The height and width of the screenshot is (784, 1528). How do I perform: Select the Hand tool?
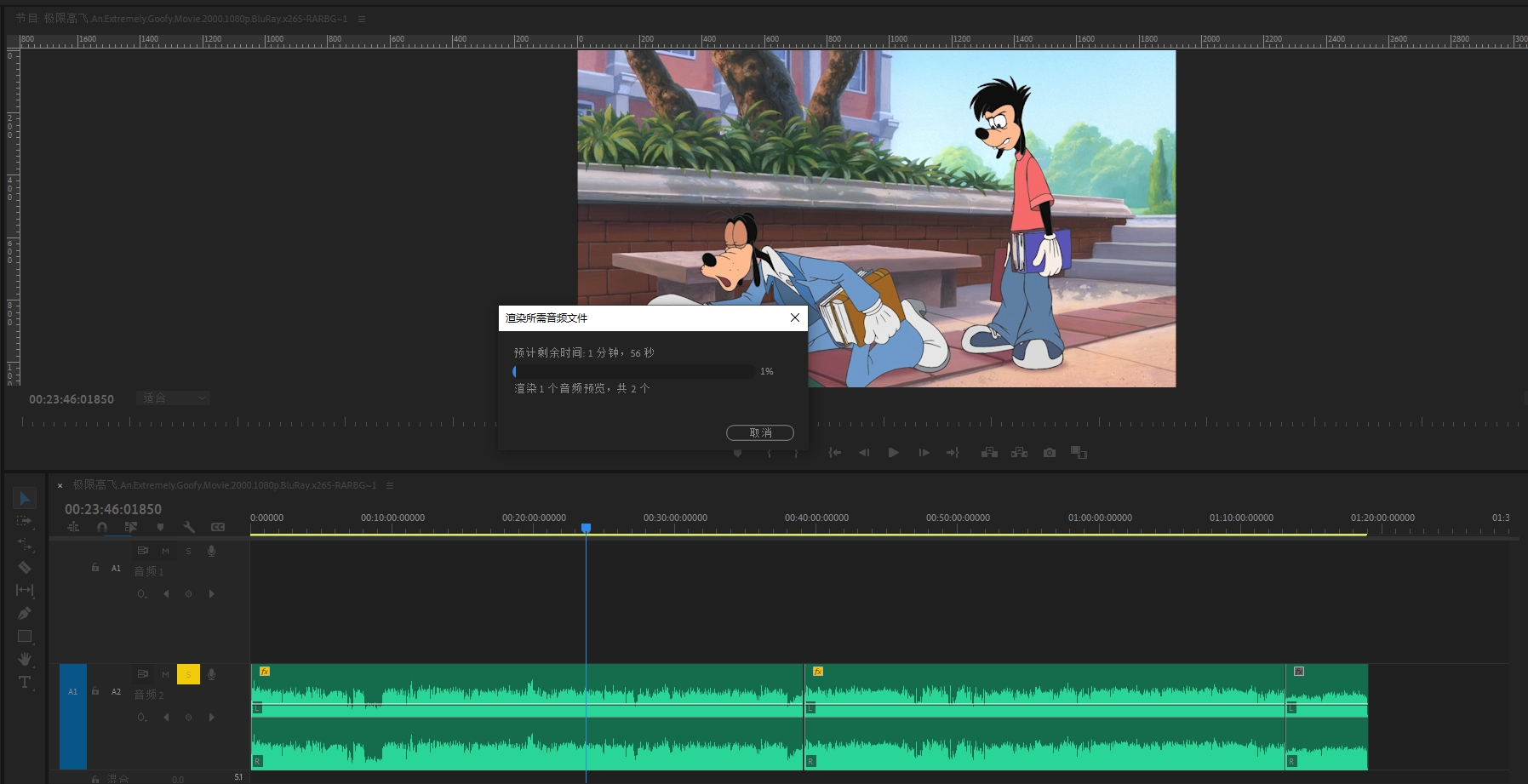click(25, 659)
